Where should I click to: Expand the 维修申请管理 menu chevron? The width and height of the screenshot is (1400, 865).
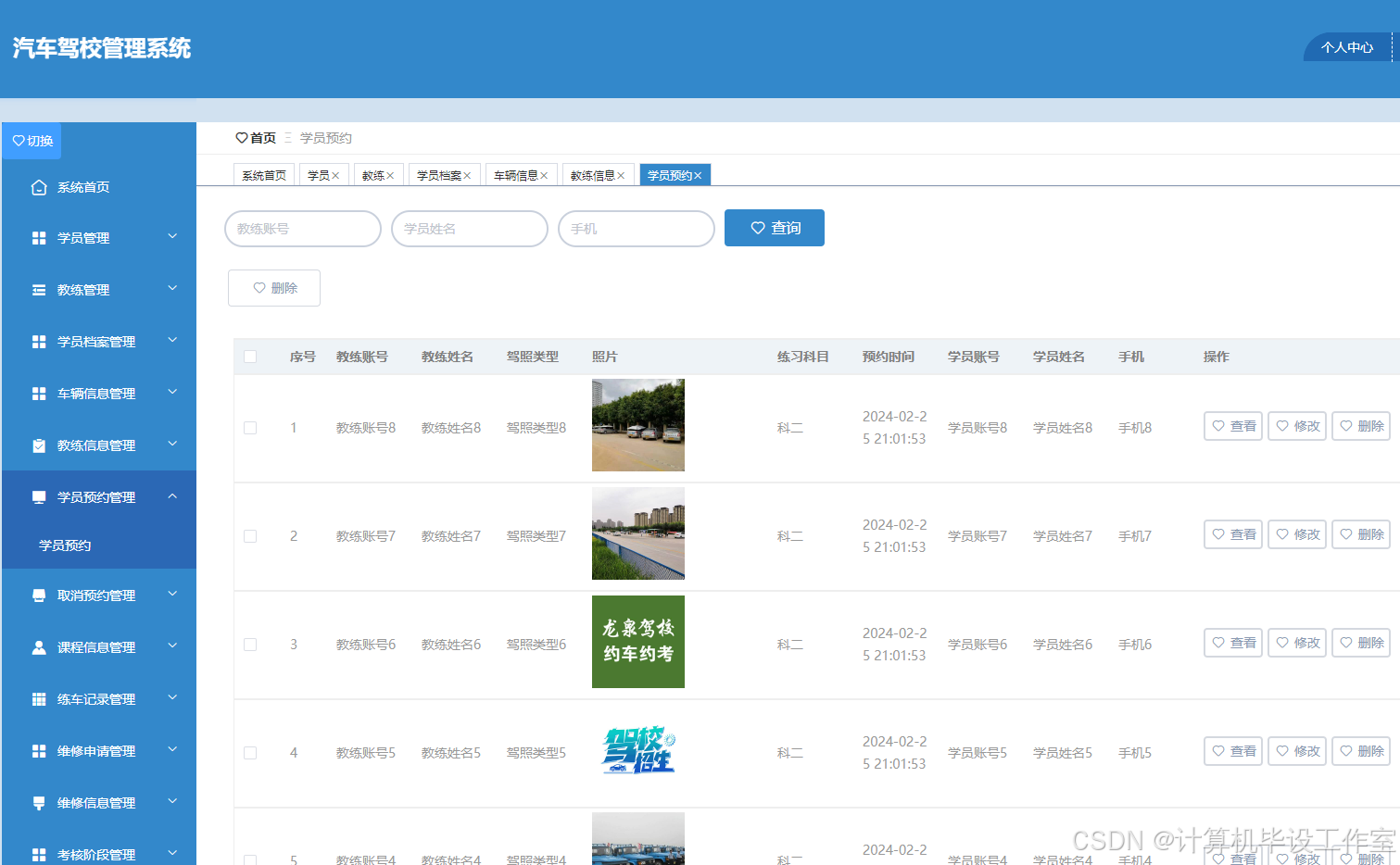pos(172,750)
